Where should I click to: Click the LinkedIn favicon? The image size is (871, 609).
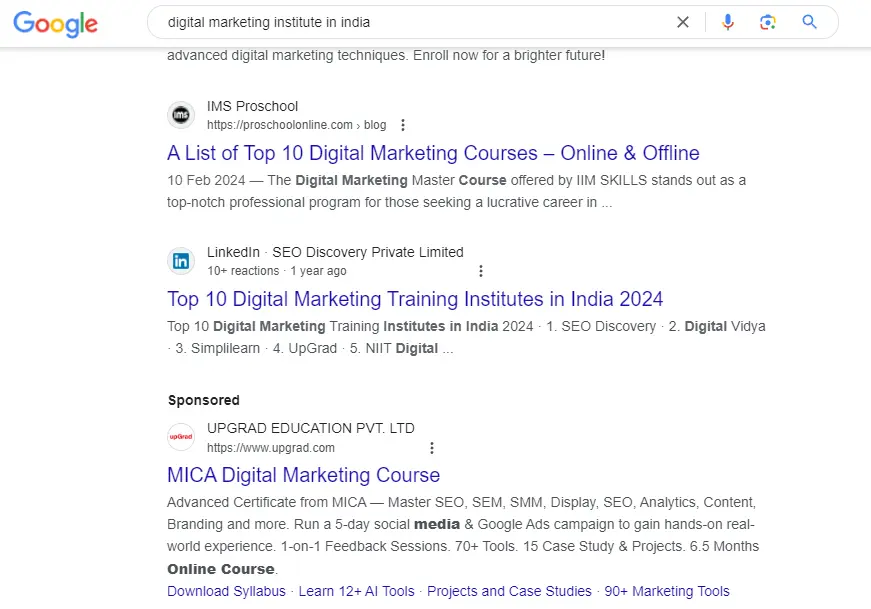181,260
